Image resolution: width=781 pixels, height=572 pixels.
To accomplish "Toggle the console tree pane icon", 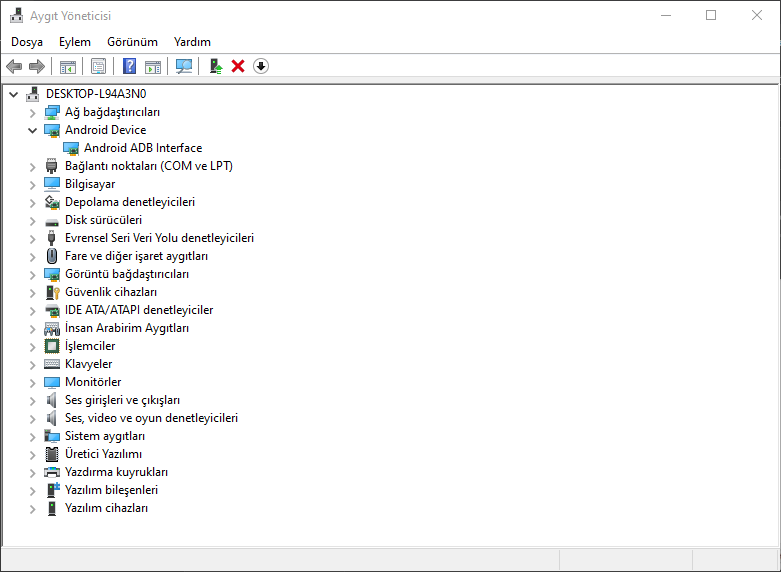I will [x=68, y=66].
